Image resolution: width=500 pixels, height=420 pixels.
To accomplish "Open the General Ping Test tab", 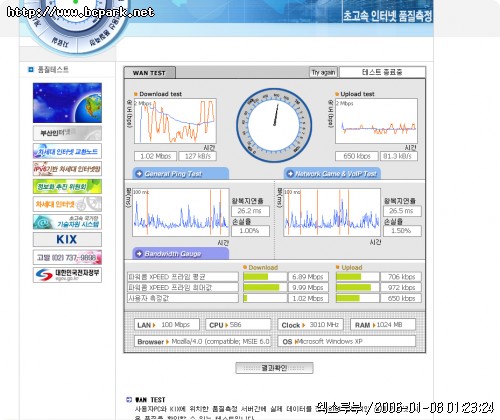I will pos(181,174).
